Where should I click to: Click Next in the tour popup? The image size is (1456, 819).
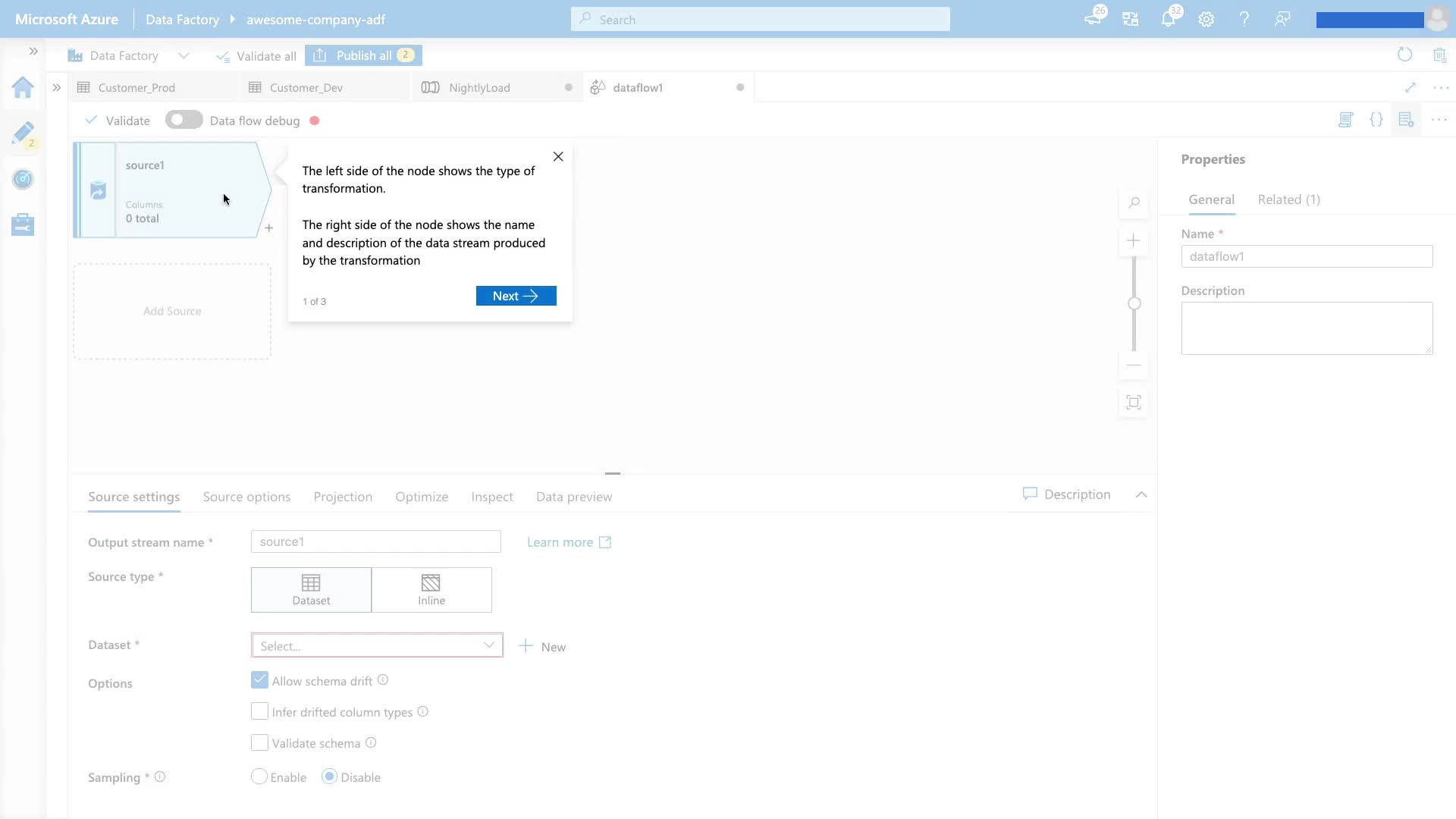(516, 296)
